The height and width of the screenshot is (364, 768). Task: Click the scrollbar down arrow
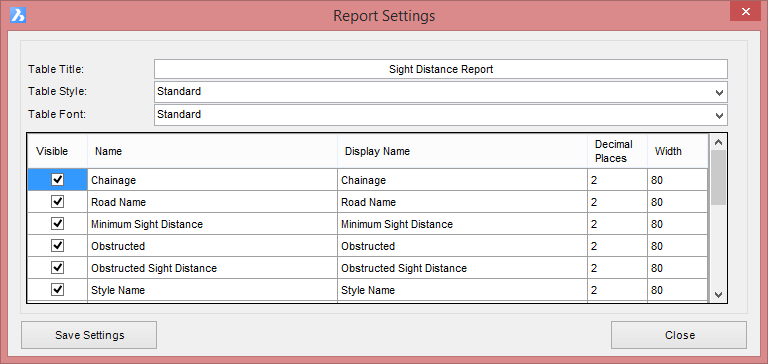(x=719, y=294)
